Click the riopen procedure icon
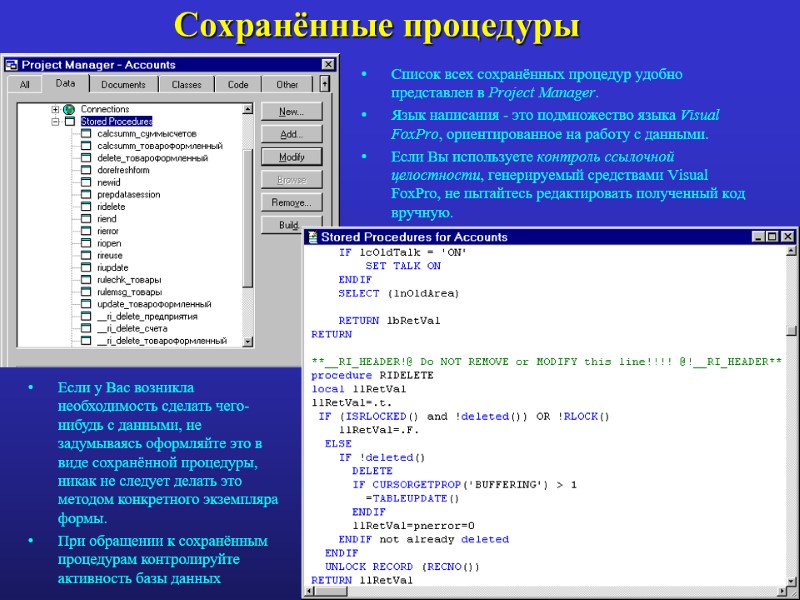800x600 pixels. pyautogui.click(x=85, y=242)
